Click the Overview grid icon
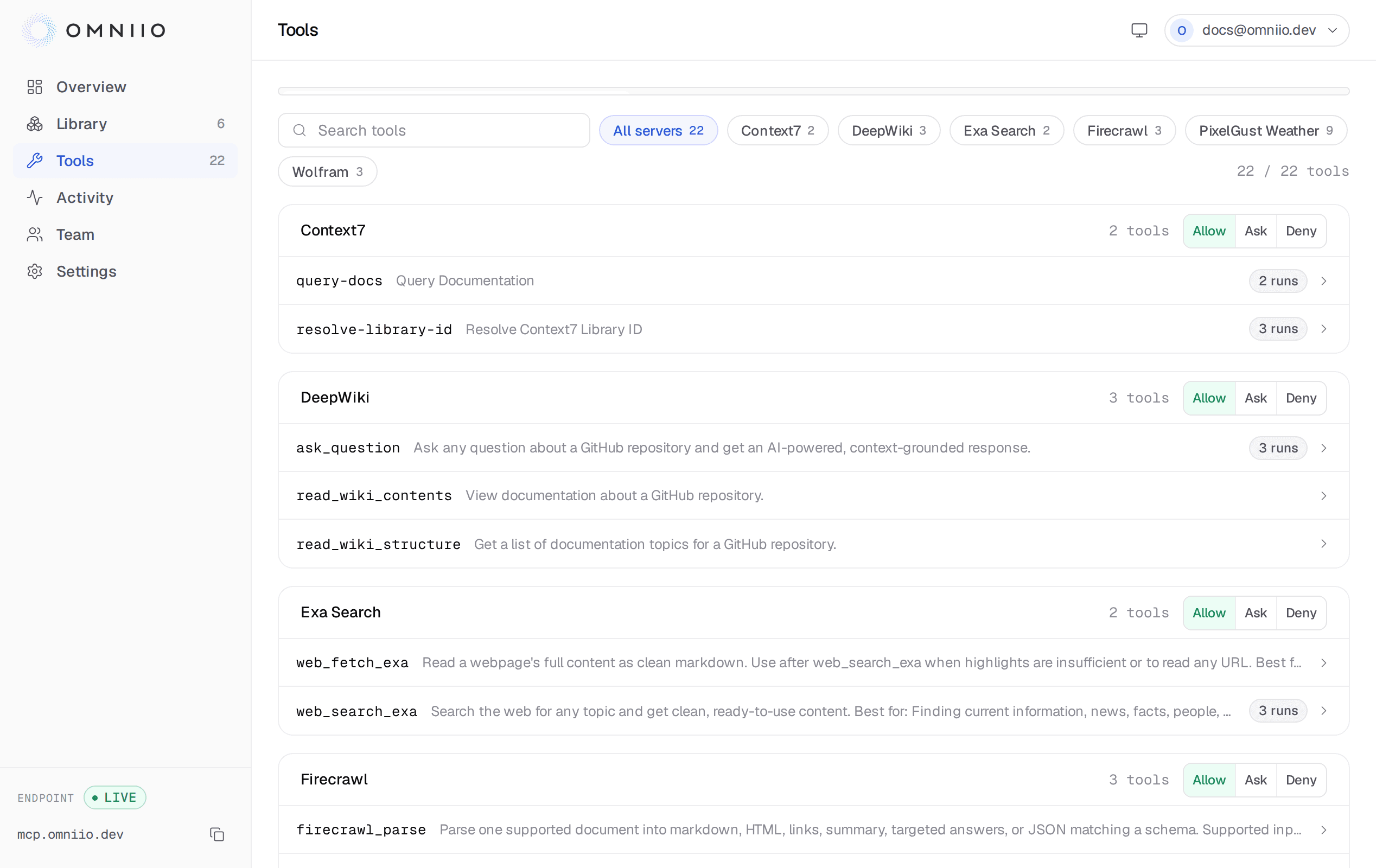The height and width of the screenshot is (868, 1389). tap(35, 87)
